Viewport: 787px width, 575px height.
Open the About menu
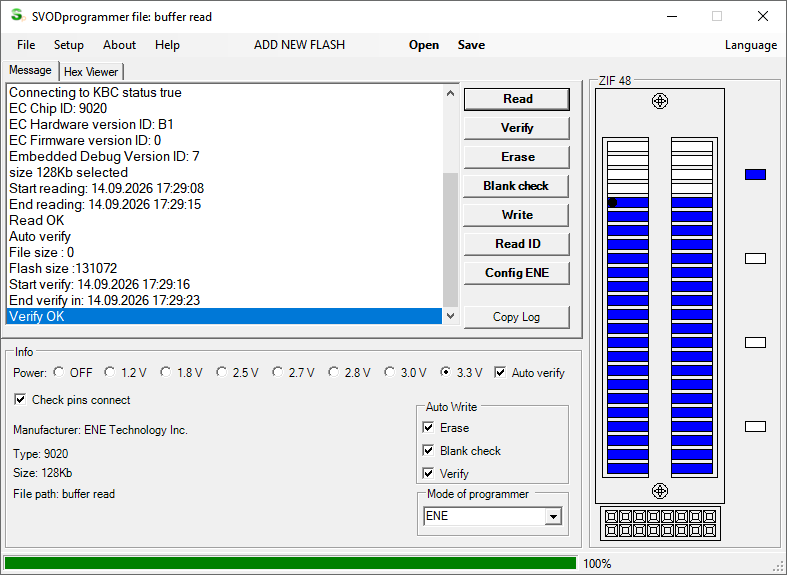point(119,45)
